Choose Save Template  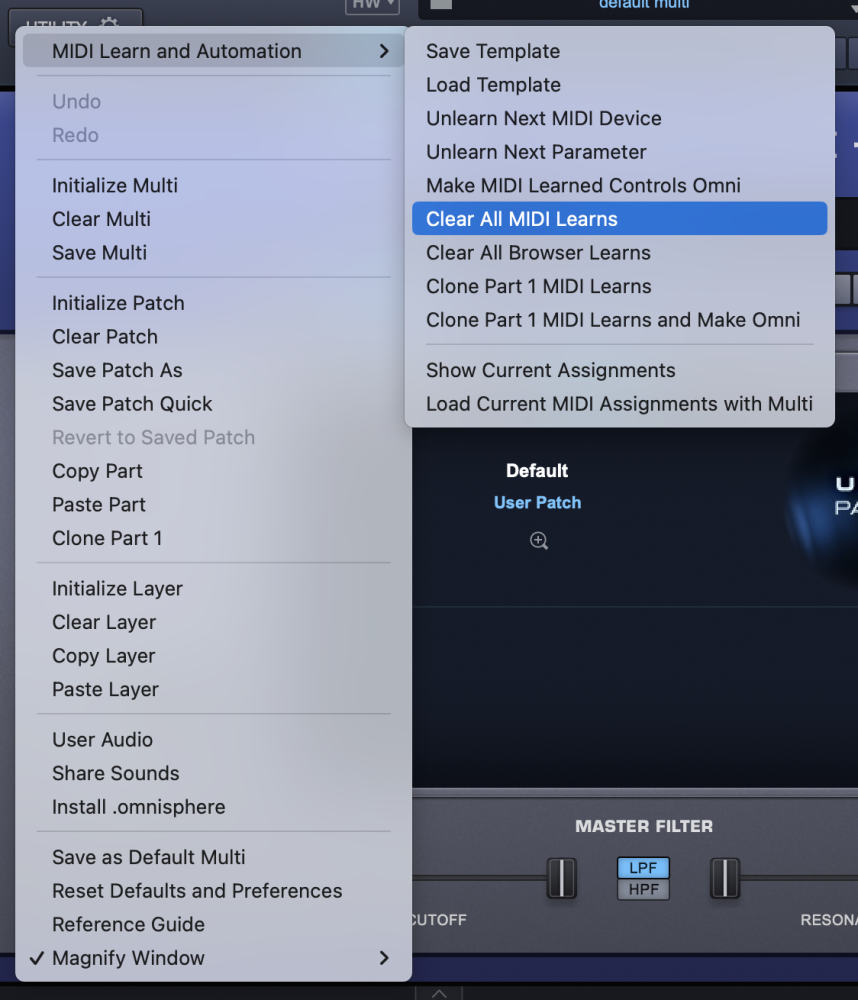619,51
